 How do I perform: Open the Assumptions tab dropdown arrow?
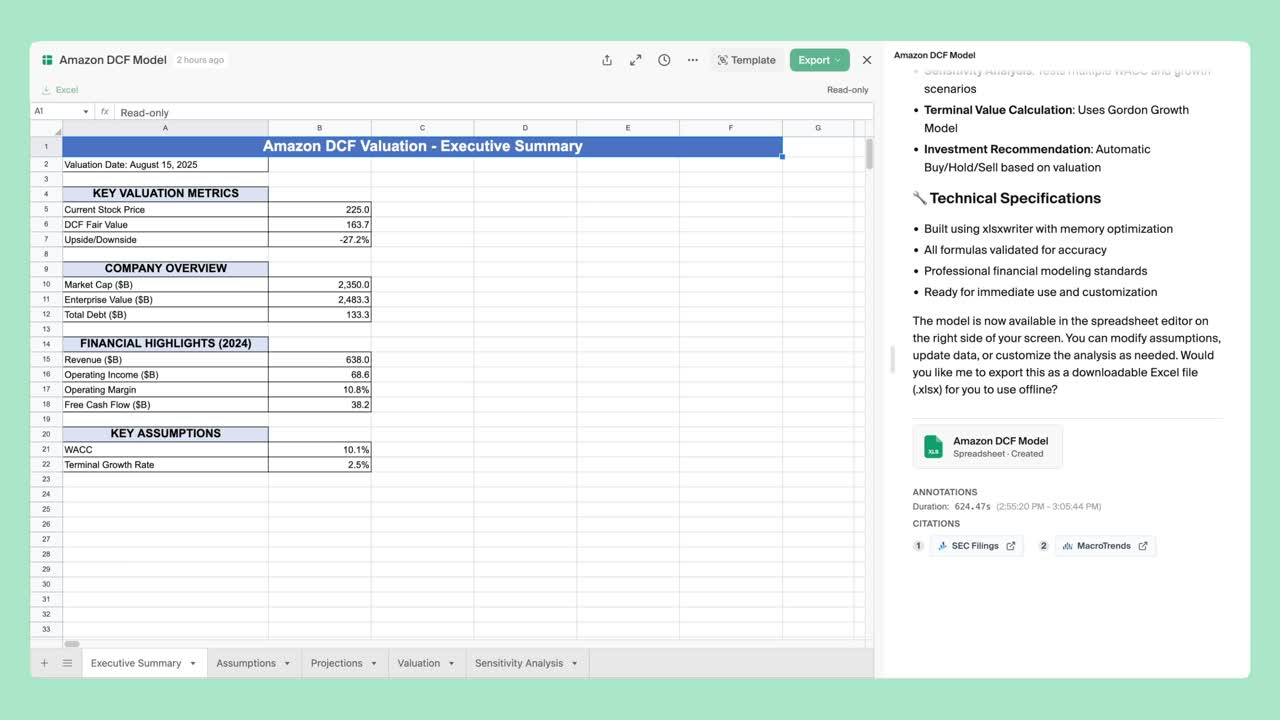[287, 664]
